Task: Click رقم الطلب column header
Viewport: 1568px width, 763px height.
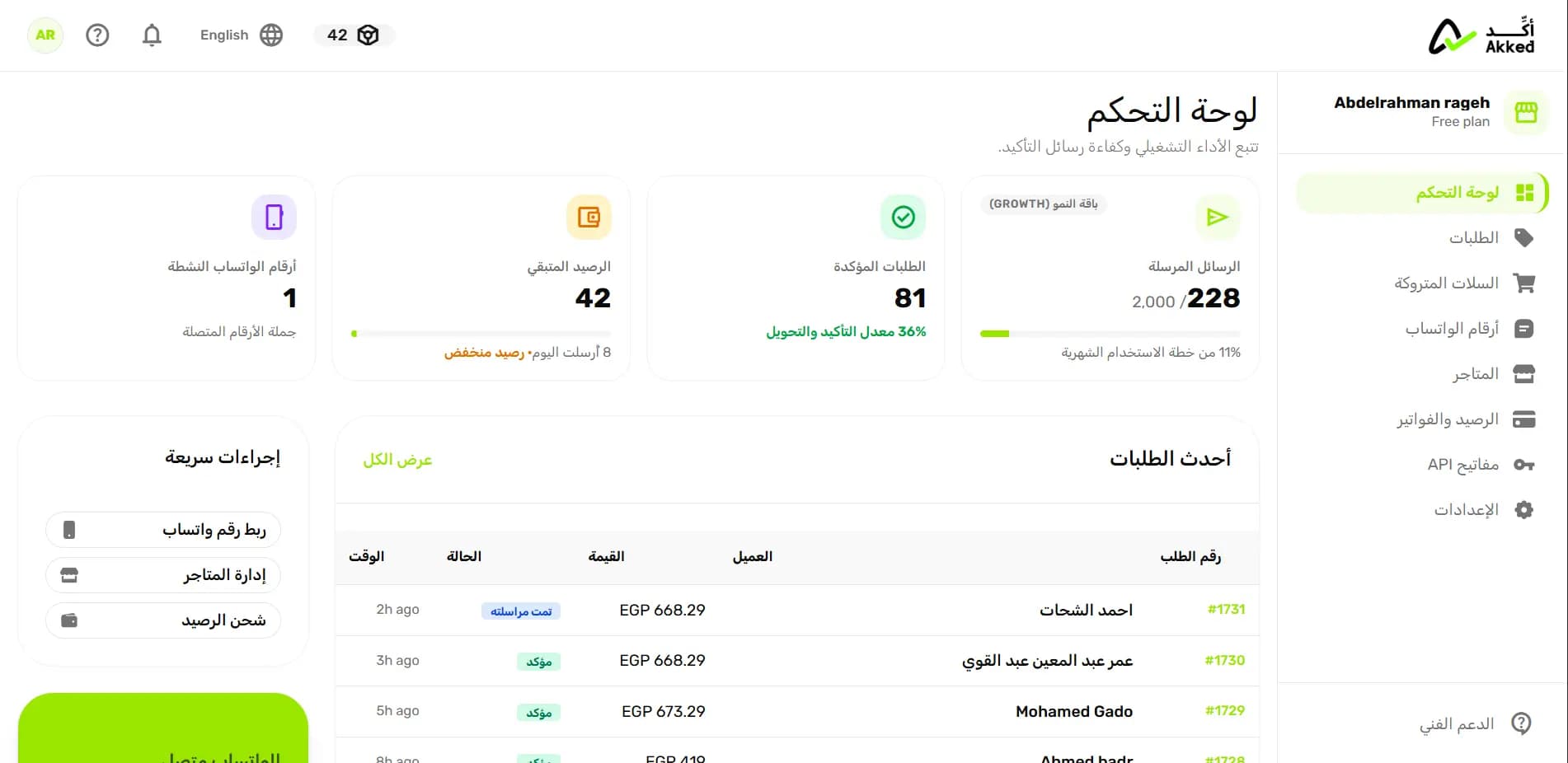Action: 1190,557
